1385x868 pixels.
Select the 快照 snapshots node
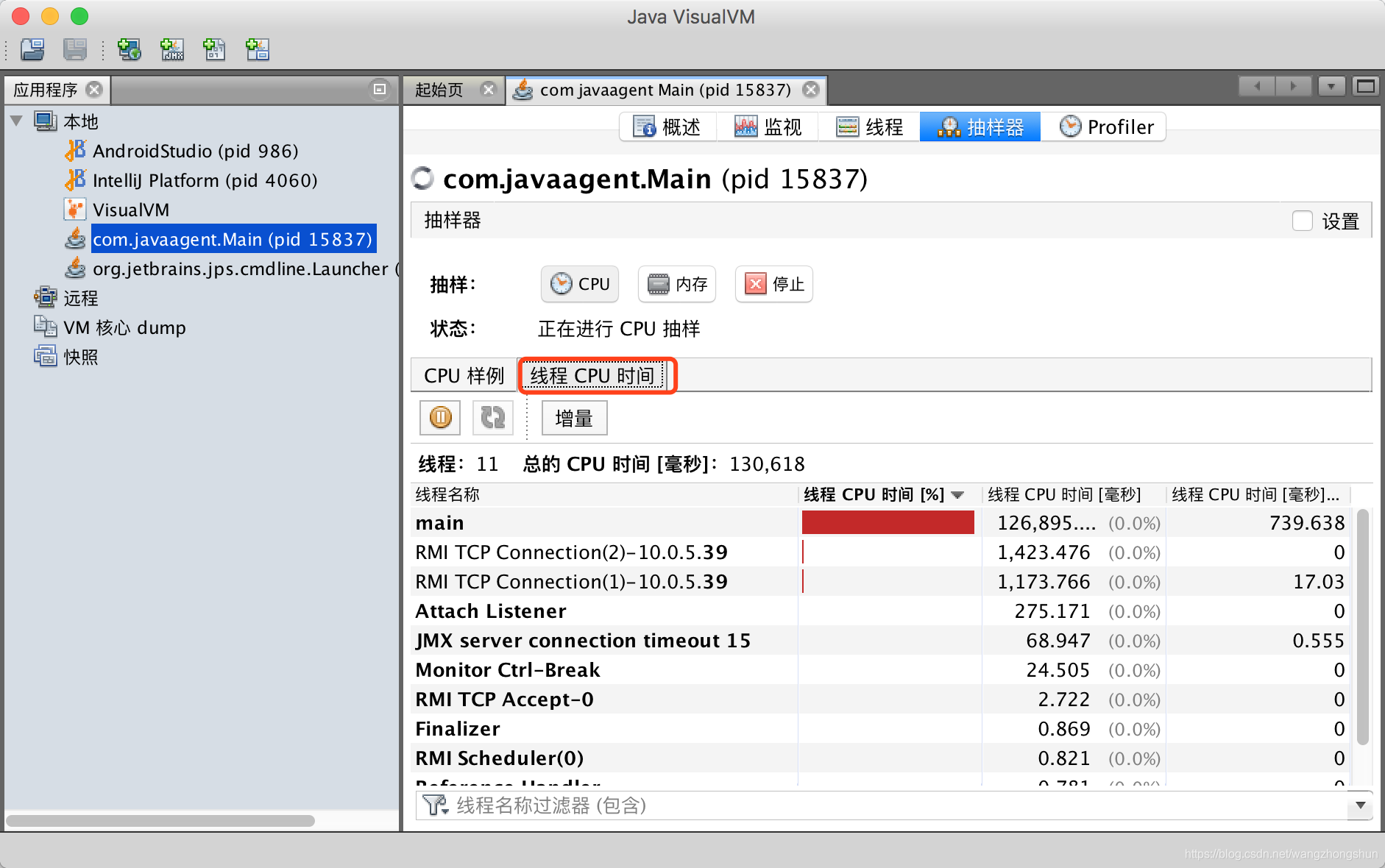tap(80, 357)
